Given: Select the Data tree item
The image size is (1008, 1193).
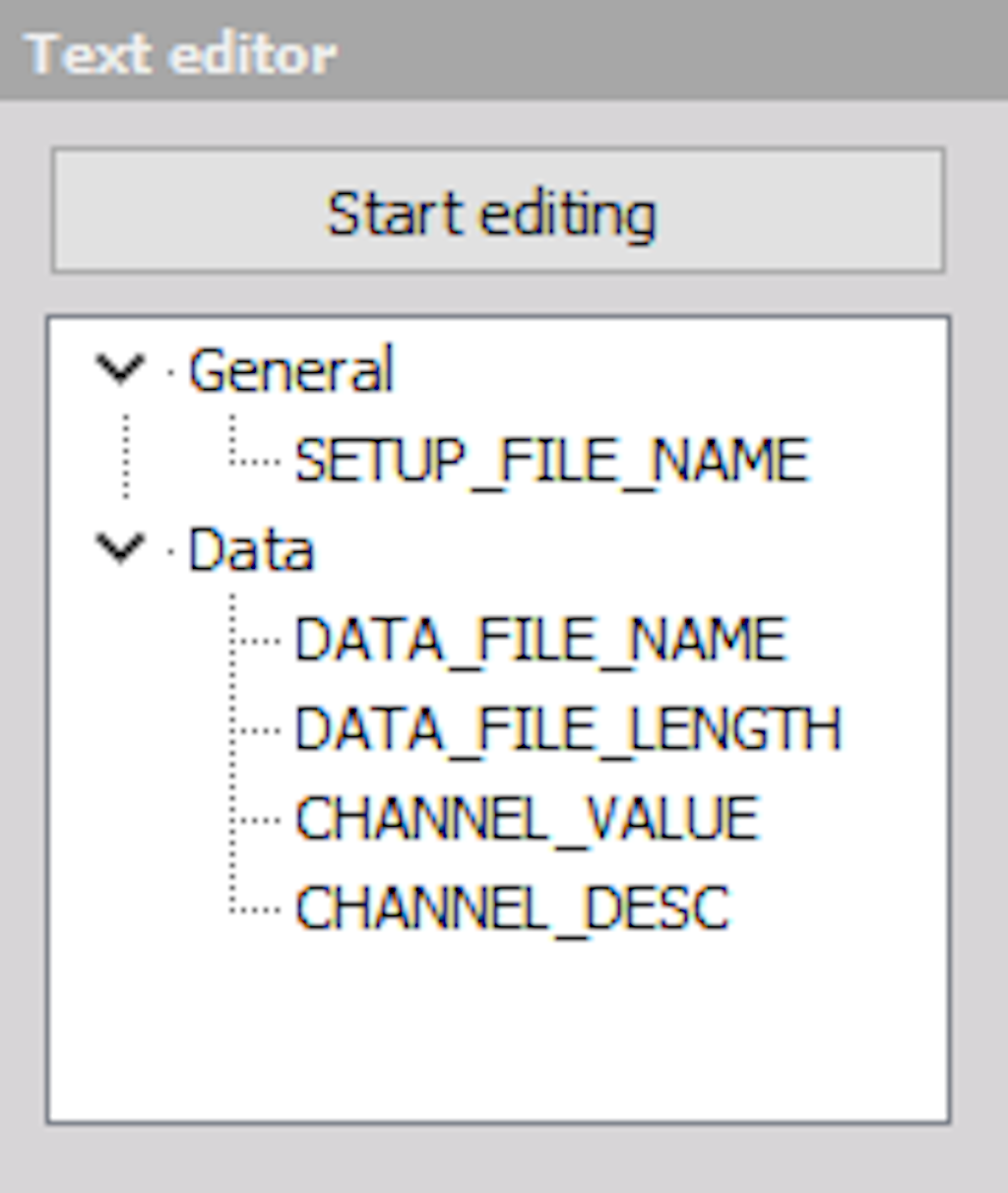Looking at the screenshot, I should pos(250,549).
